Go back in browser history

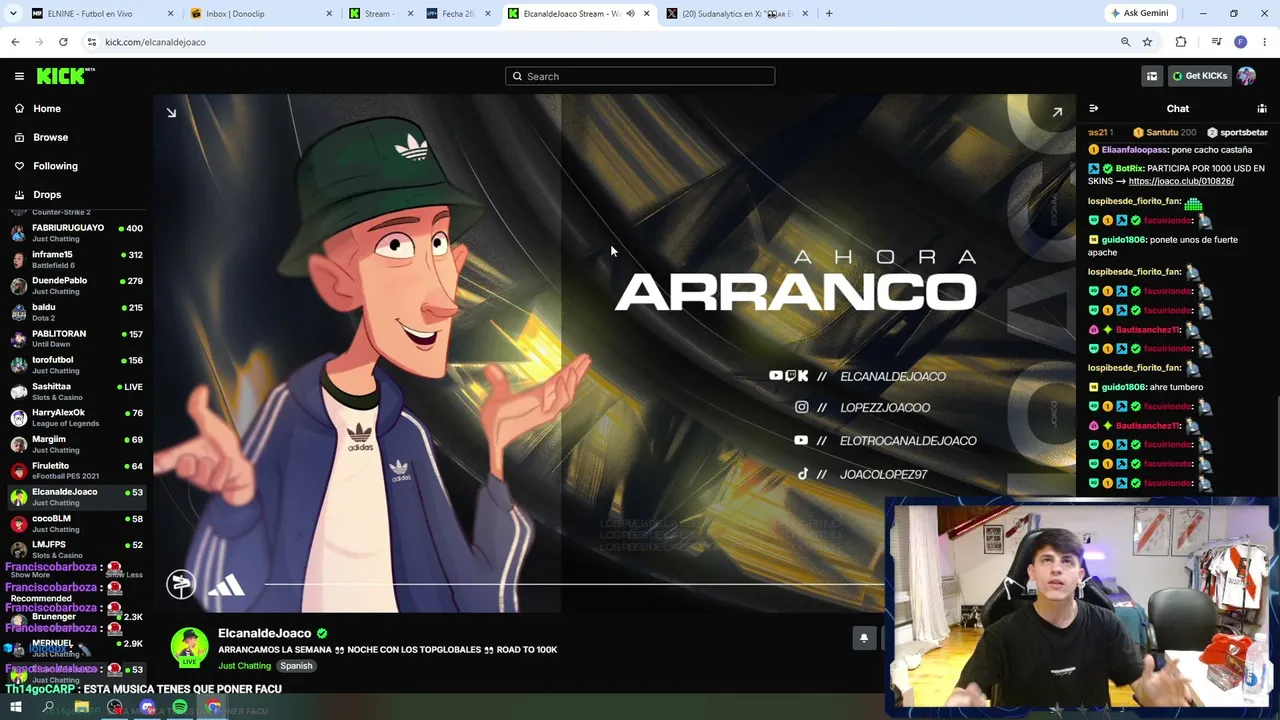pos(15,42)
